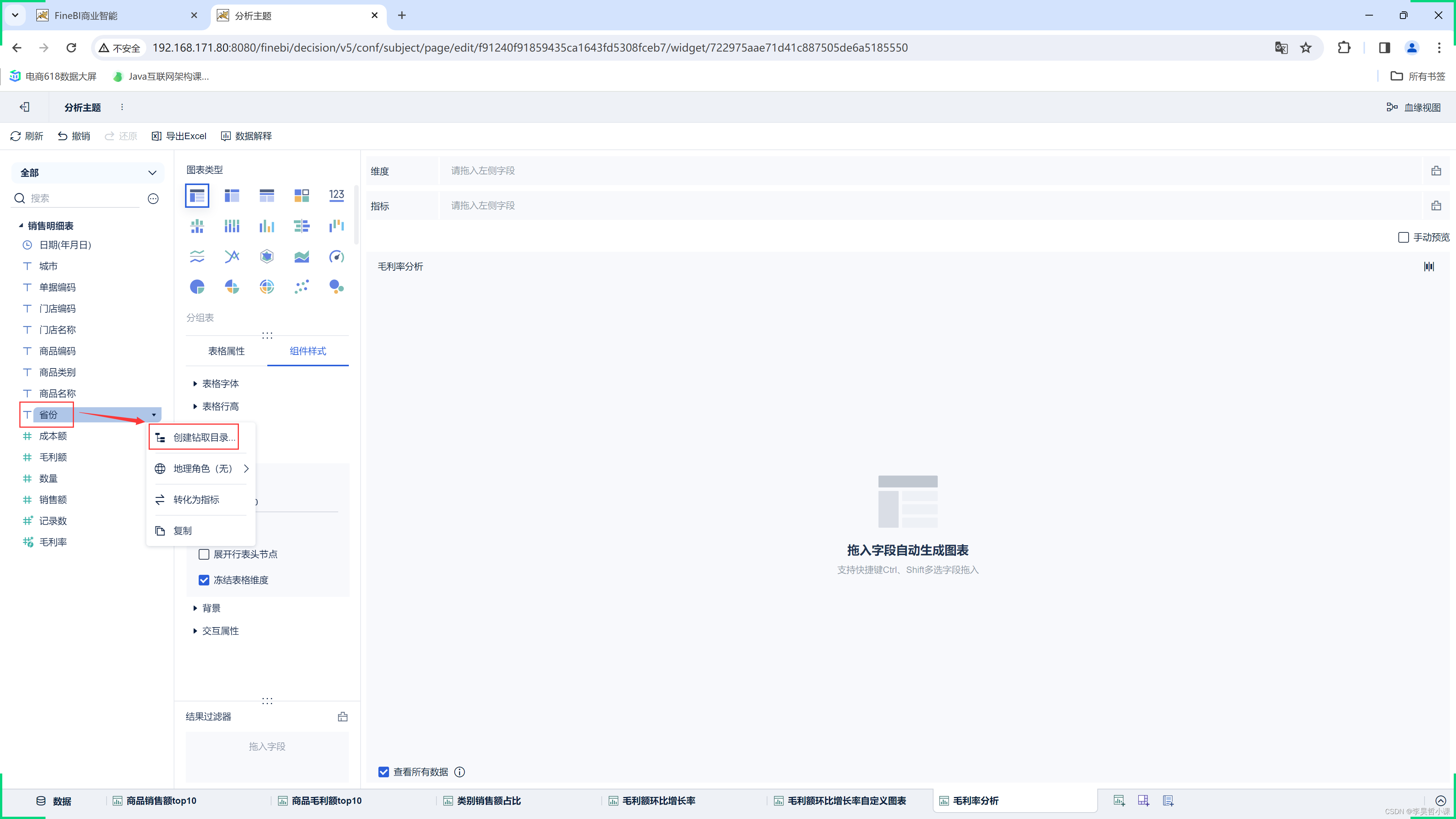
Task: Click the 撤销 undo button
Action: point(74,136)
